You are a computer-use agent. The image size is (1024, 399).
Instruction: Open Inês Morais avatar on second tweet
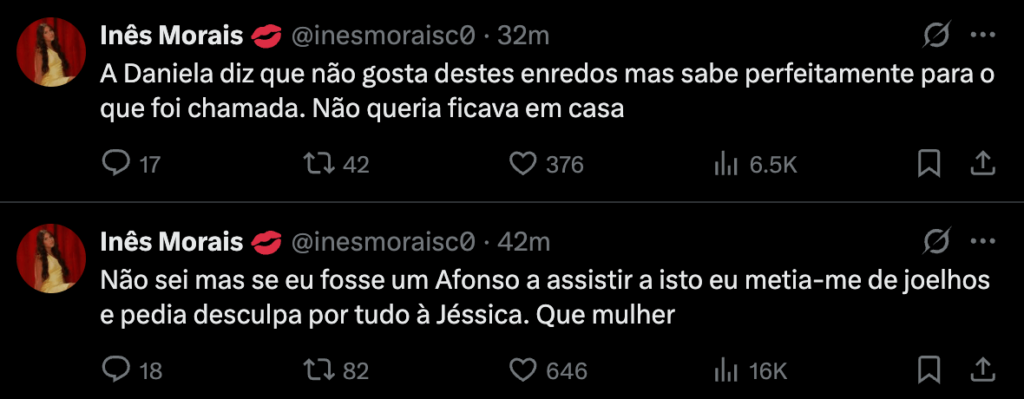51,258
